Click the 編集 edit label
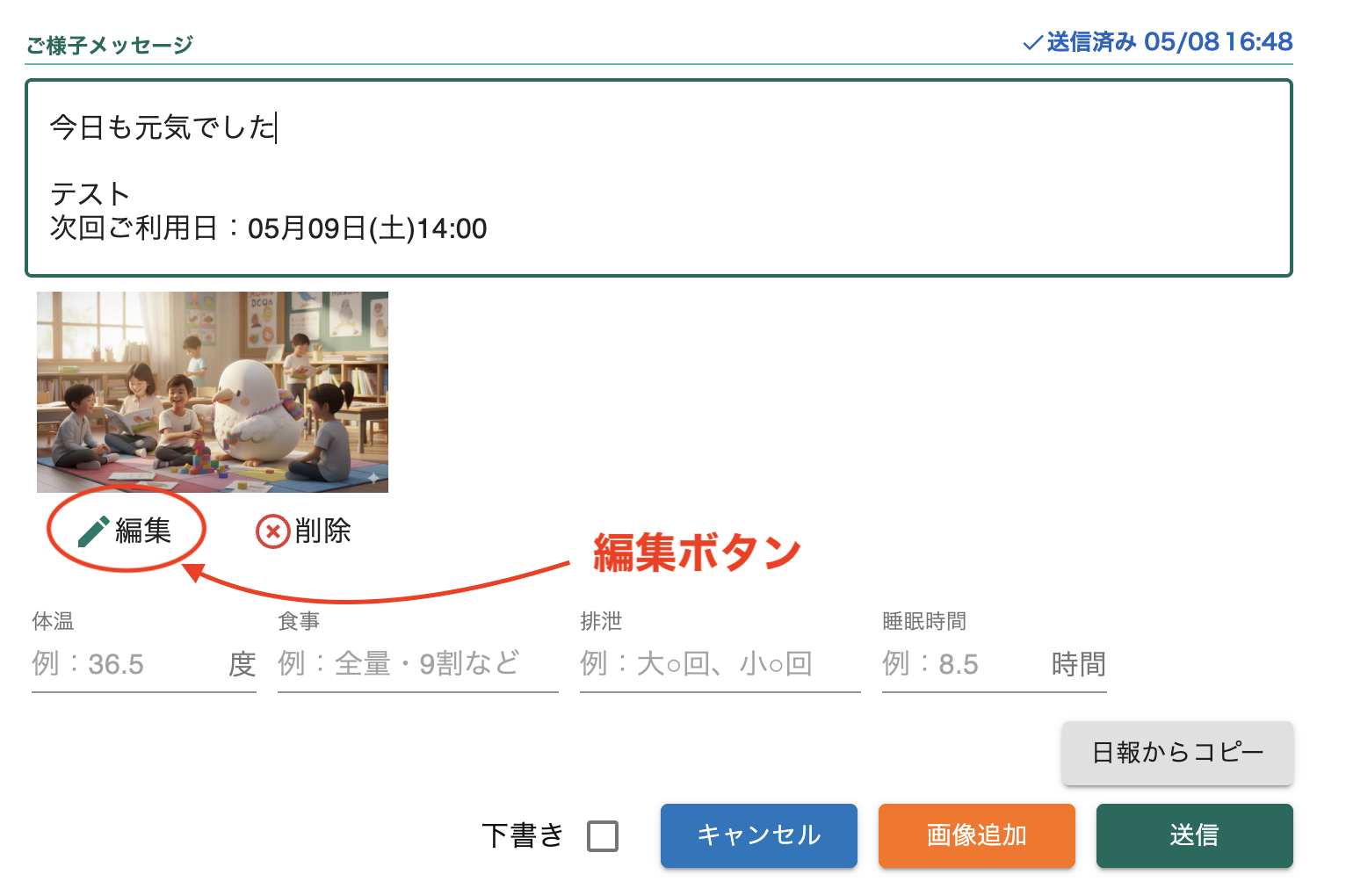Viewport: 1346px width, 896px height. click(x=143, y=531)
